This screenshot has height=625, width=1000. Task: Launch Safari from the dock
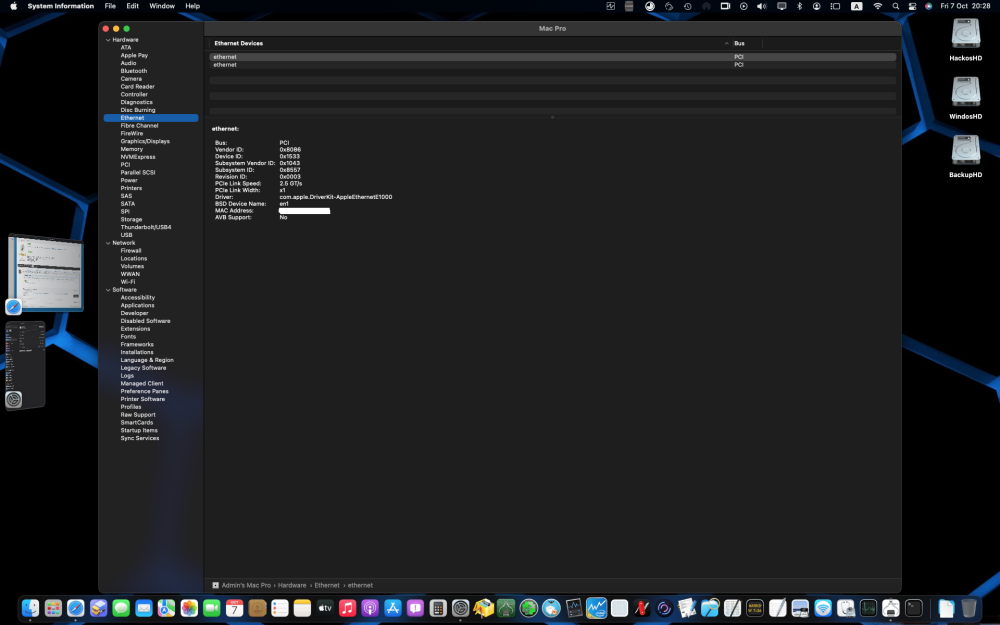[x=75, y=608]
